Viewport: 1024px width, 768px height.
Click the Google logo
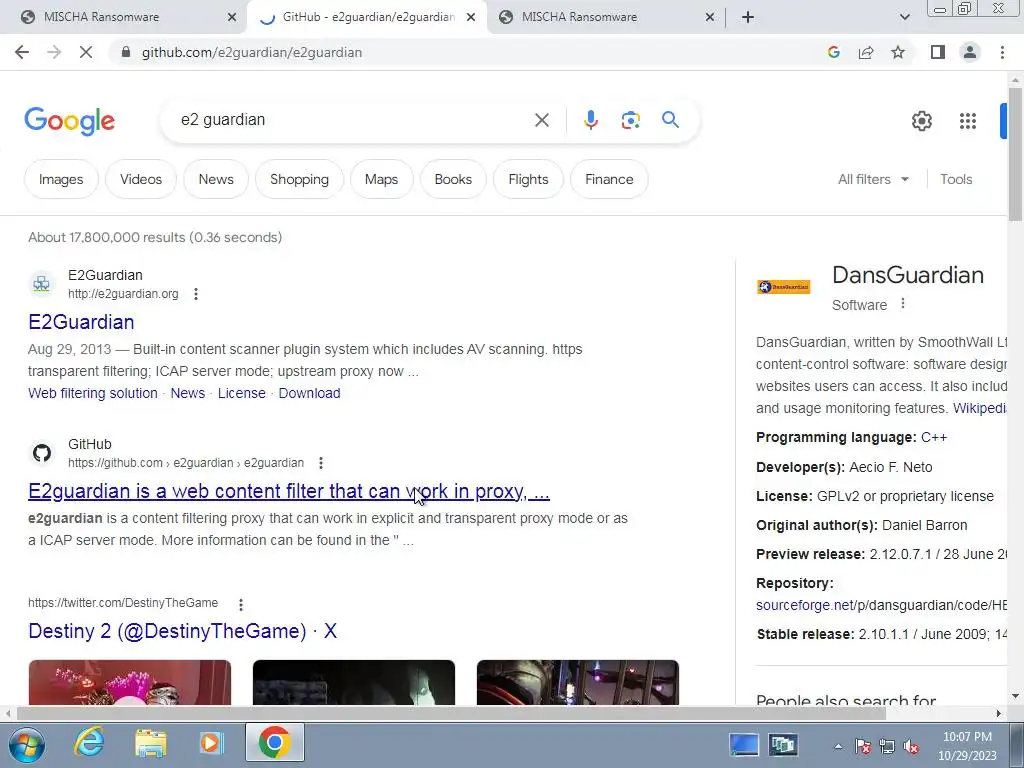tap(69, 121)
